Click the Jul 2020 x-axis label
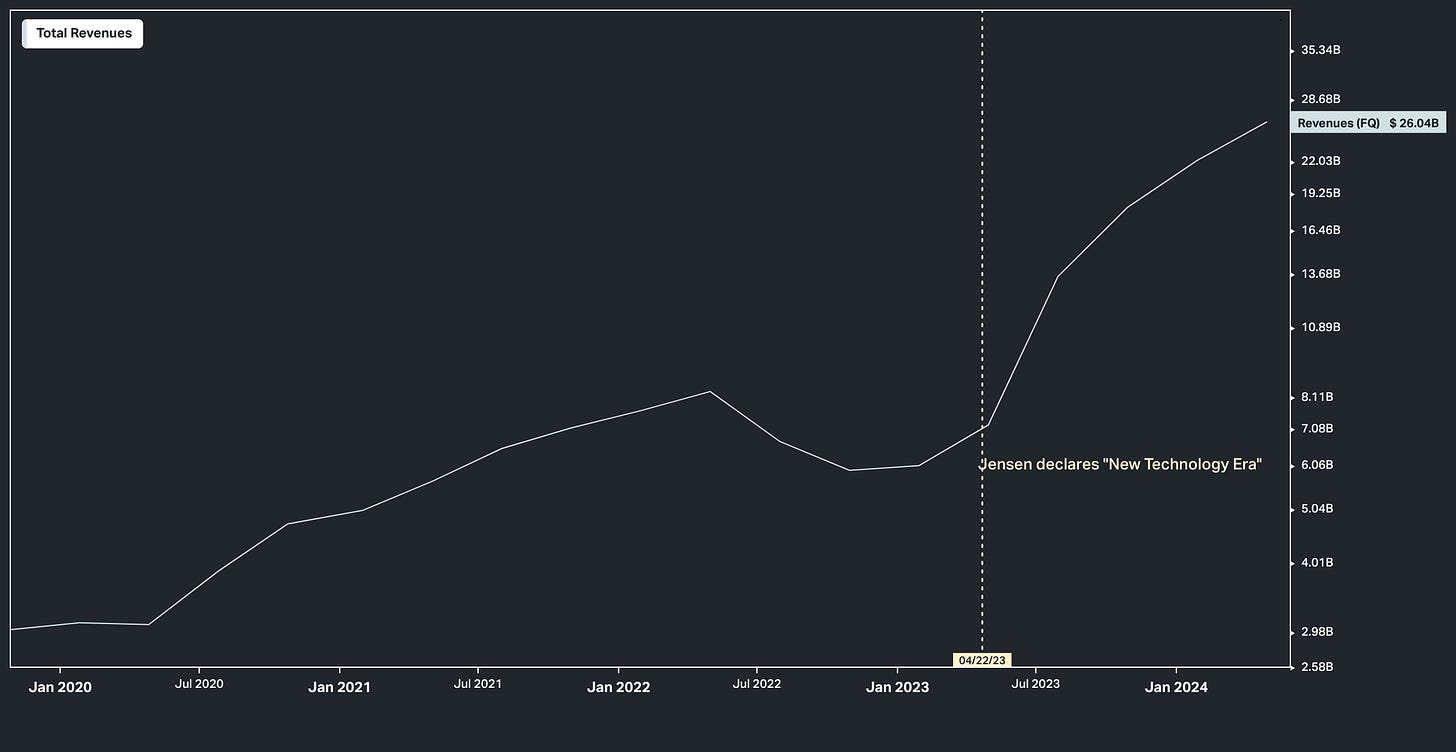Viewport: 1456px width, 752px height. (199, 684)
